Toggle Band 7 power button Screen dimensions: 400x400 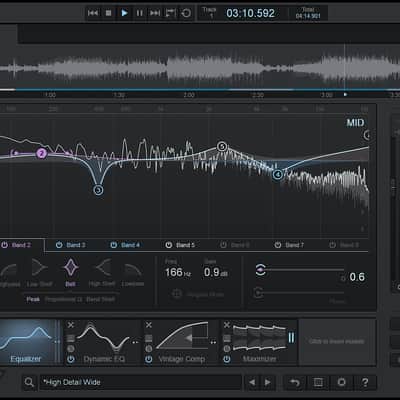pyautogui.click(x=278, y=245)
